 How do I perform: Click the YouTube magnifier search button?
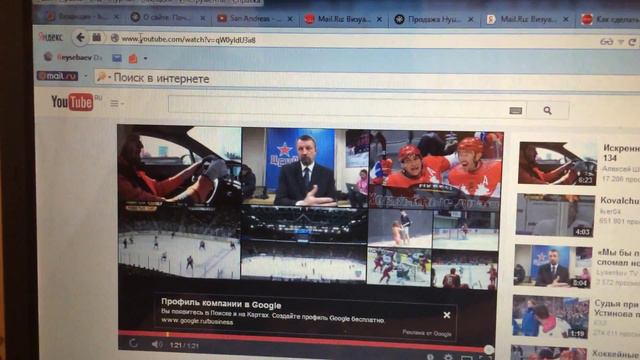pos(548,111)
